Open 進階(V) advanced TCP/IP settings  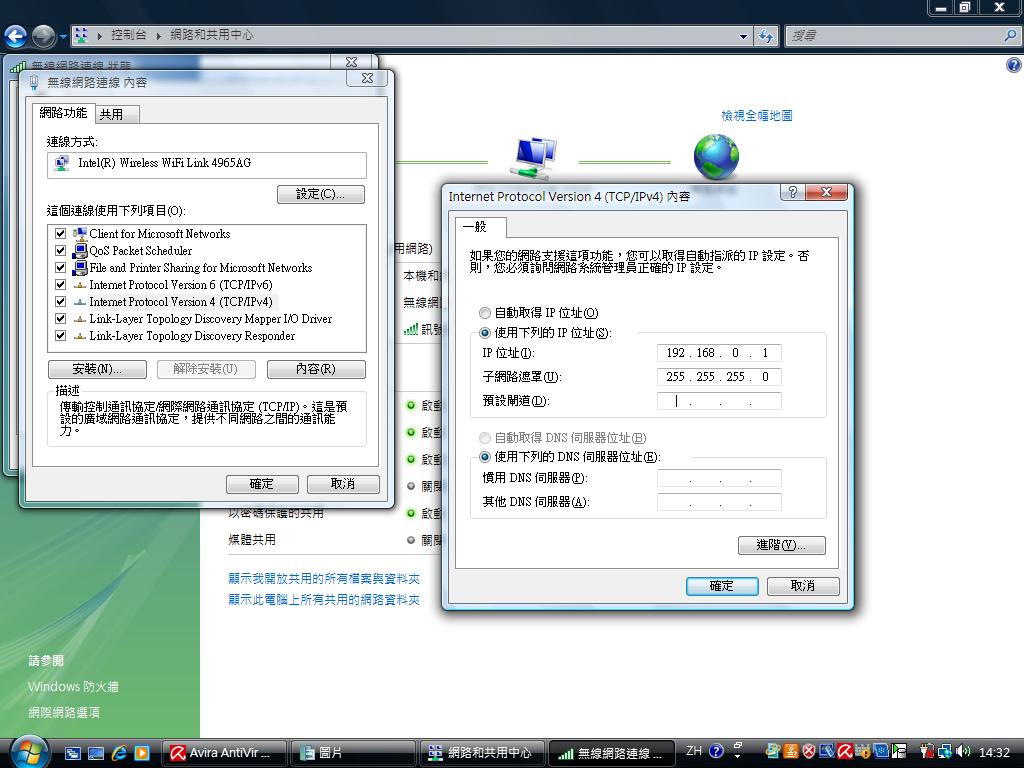coord(781,545)
